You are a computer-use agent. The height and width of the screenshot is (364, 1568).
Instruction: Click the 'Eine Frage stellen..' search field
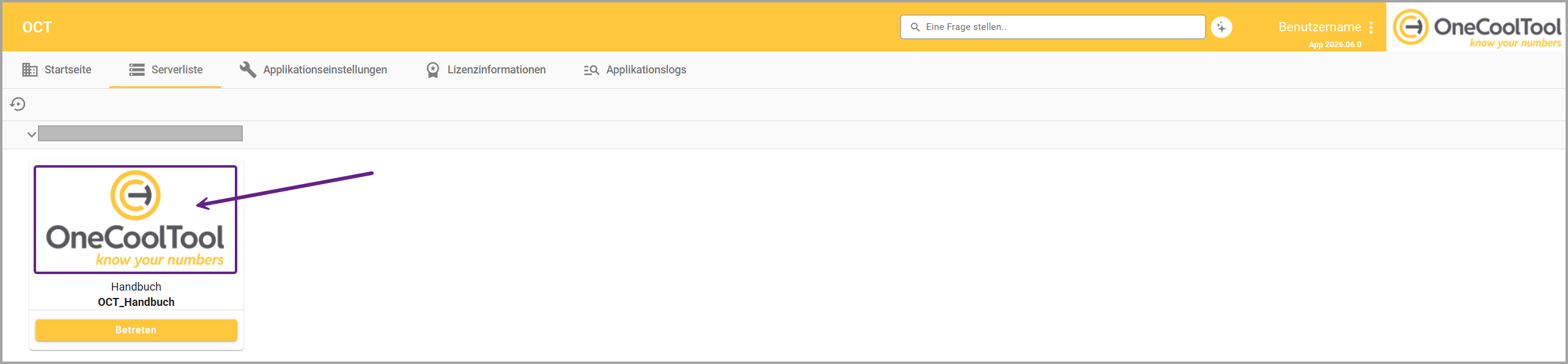1052,27
